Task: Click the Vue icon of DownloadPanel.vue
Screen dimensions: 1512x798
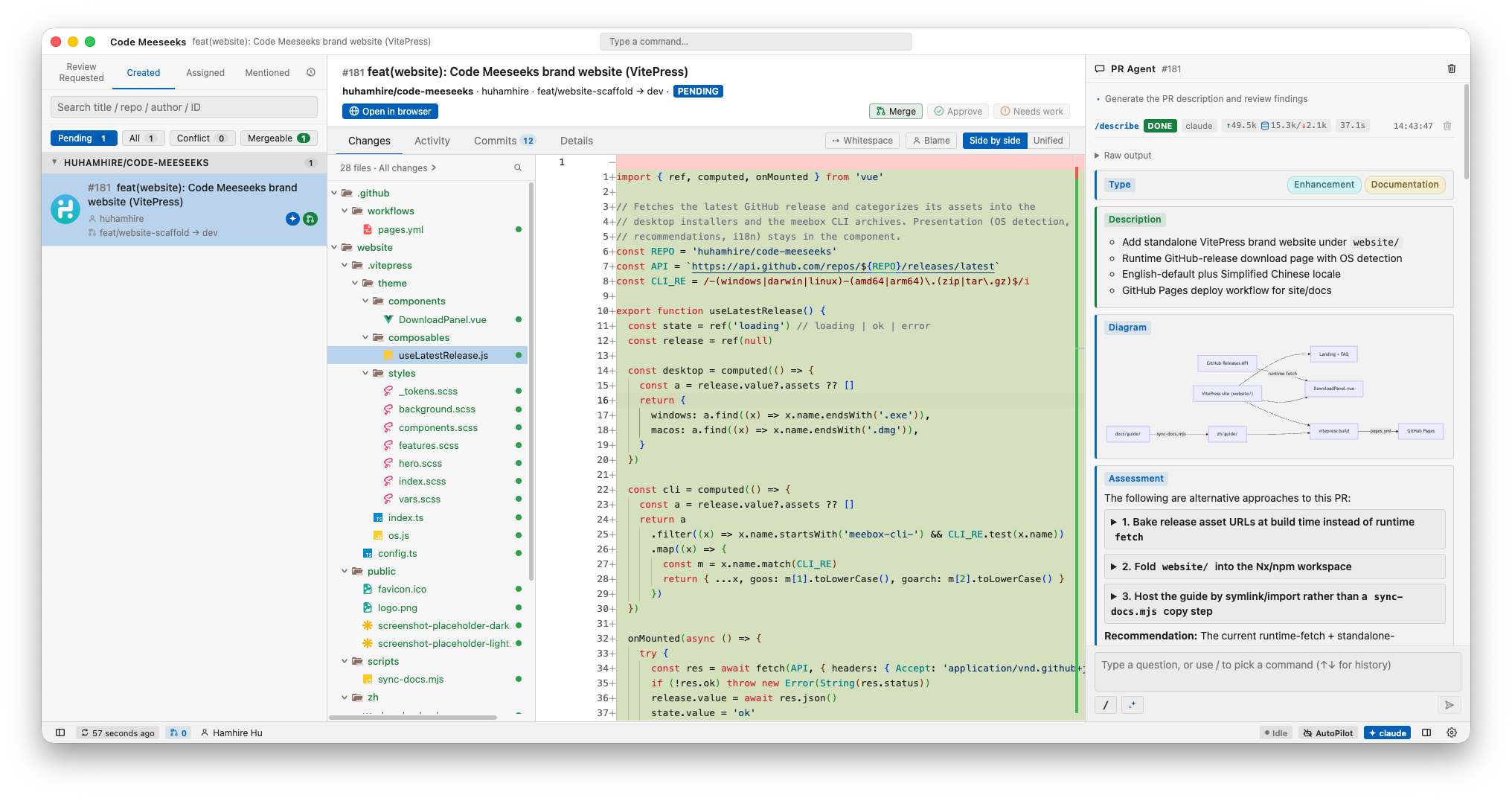Action: click(388, 319)
